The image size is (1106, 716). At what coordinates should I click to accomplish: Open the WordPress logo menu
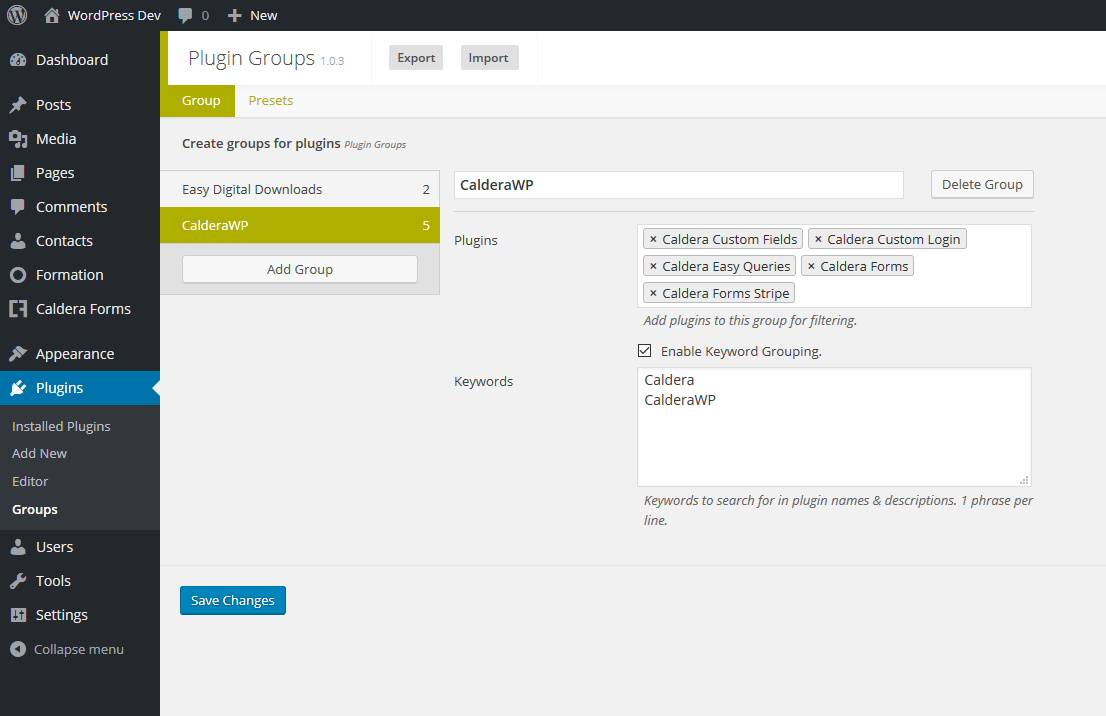[17, 15]
